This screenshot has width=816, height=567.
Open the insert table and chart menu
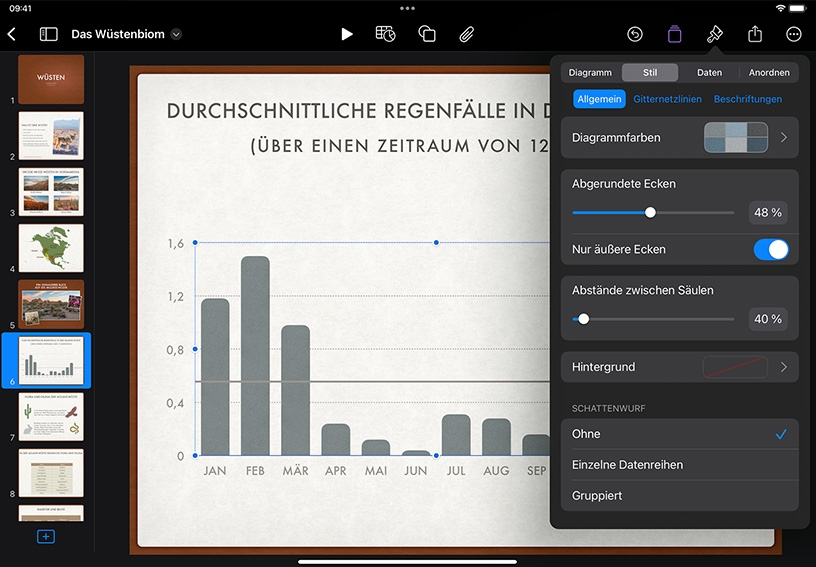click(385, 34)
